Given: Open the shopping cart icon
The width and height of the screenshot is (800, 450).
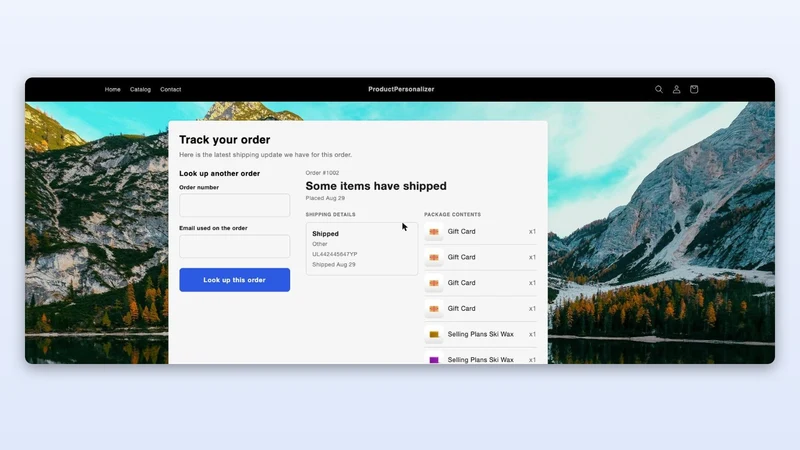Looking at the screenshot, I should [694, 89].
